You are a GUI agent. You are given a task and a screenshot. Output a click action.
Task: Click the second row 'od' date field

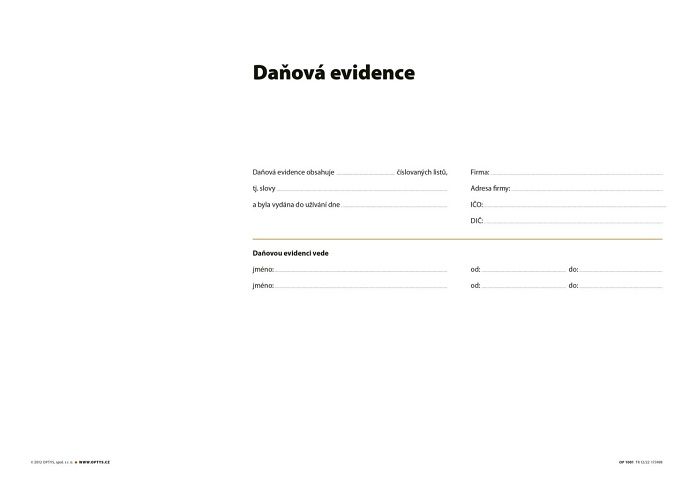click(x=523, y=286)
